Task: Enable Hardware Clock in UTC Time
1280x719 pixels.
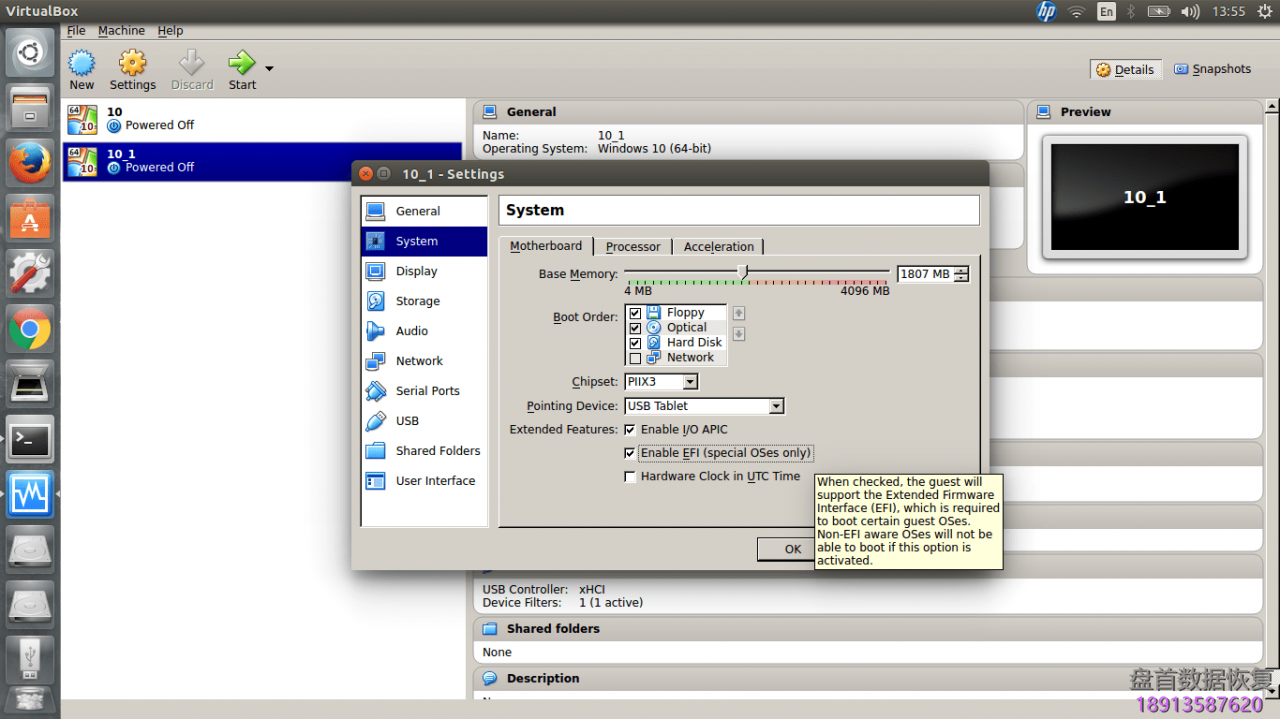Action: pos(630,476)
